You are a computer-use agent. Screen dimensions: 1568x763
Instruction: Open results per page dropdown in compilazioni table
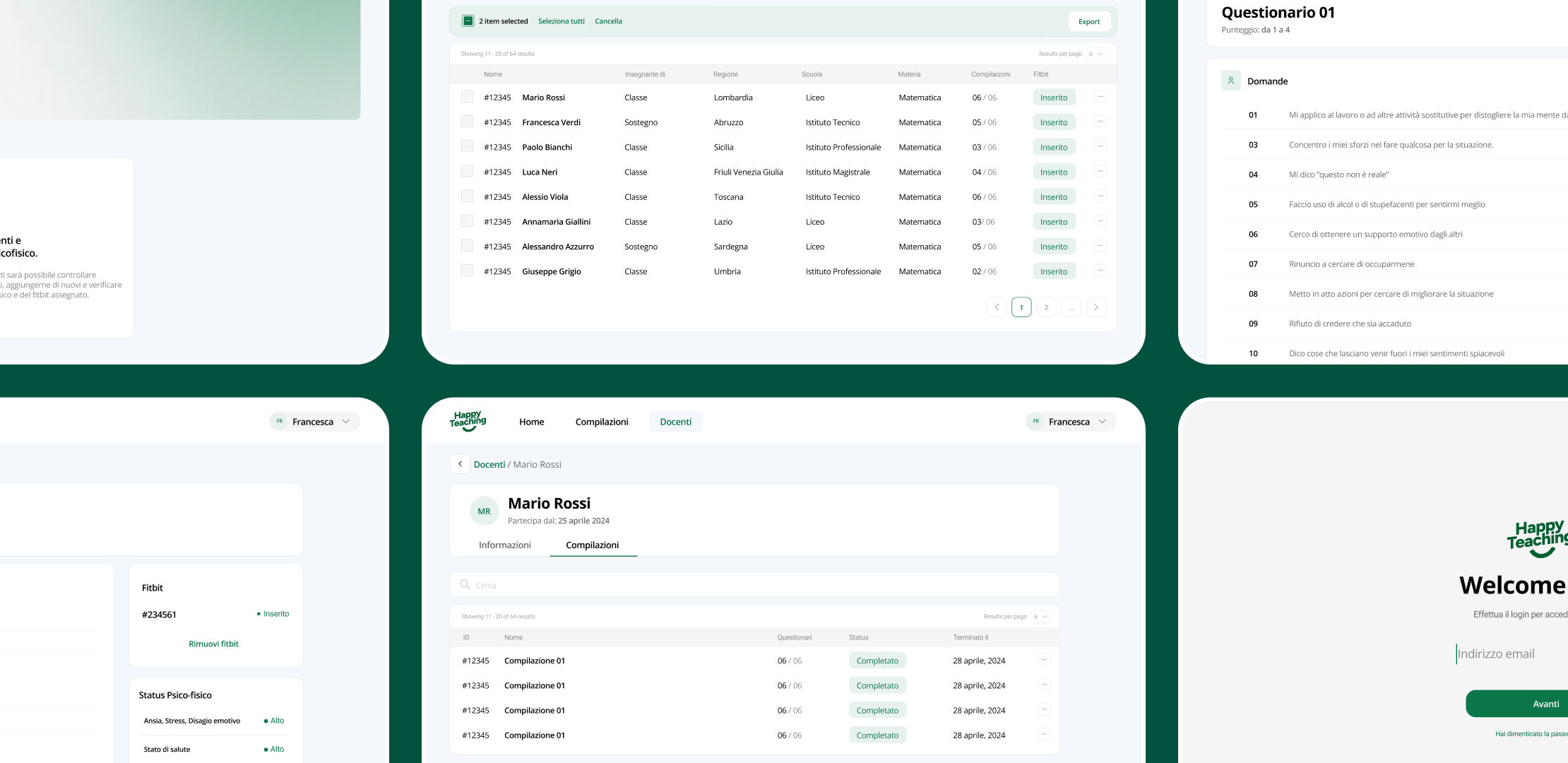pos(1040,617)
